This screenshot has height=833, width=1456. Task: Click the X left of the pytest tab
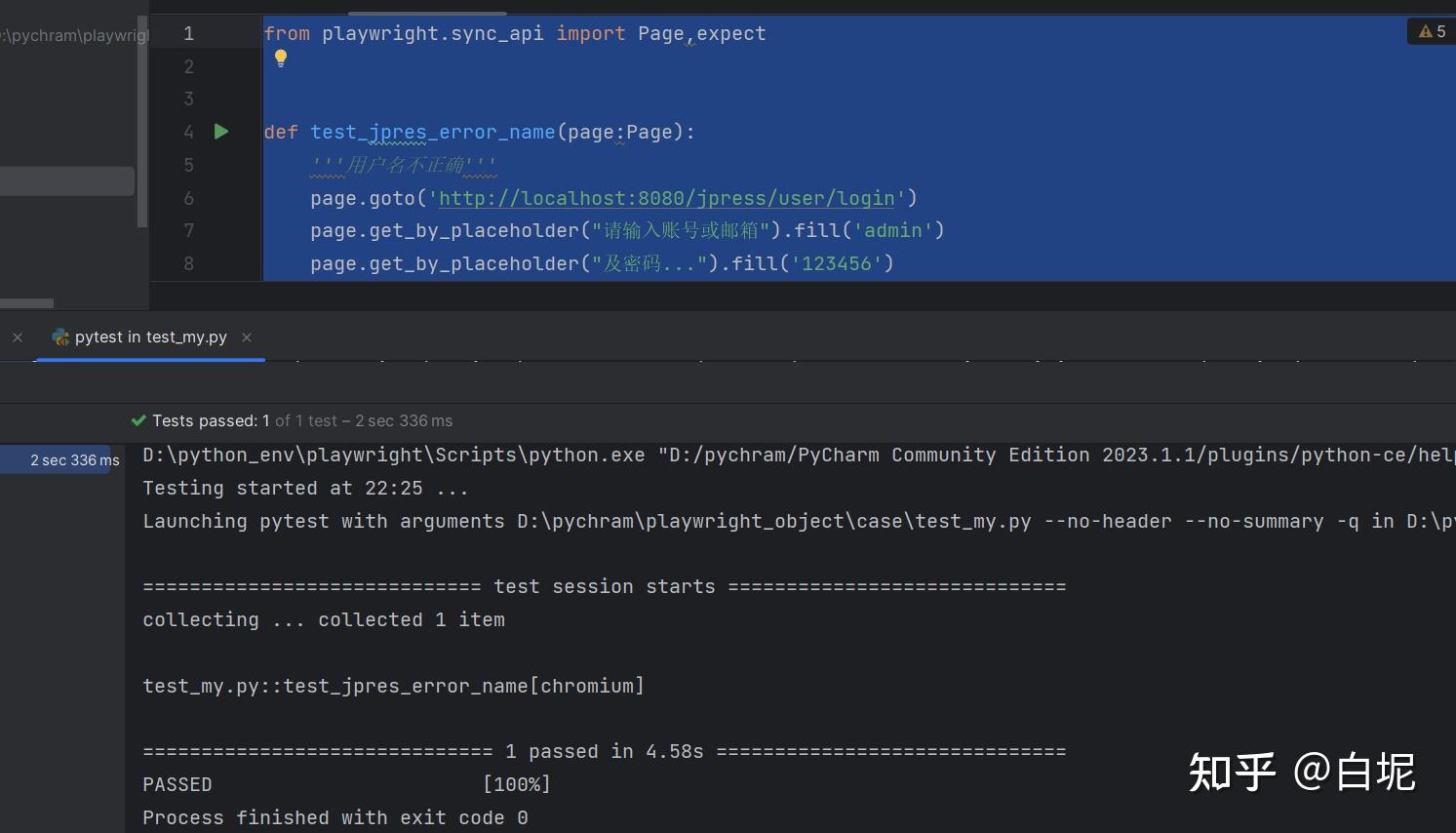(18, 337)
